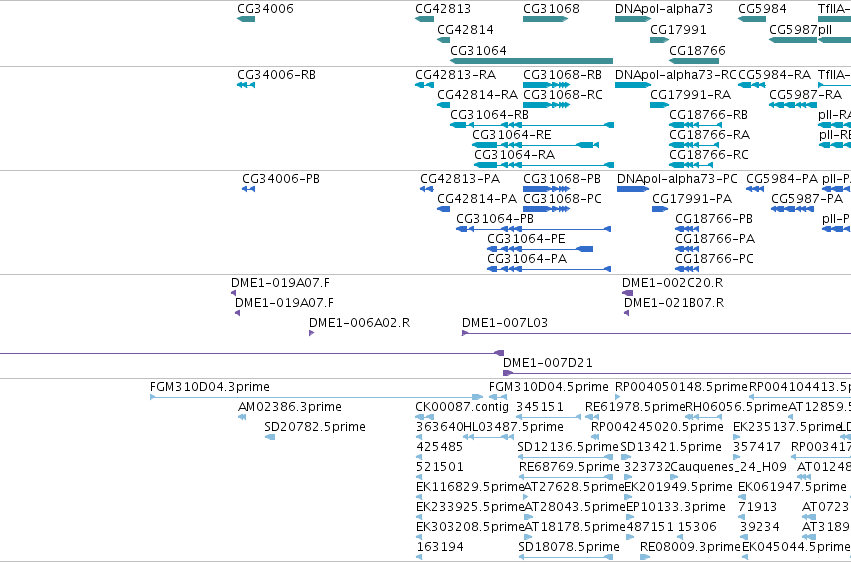Screen dimensions: 851x562
Task: Select the DNApol-alpha73 gene label
Action: click(x=664, y=9)
